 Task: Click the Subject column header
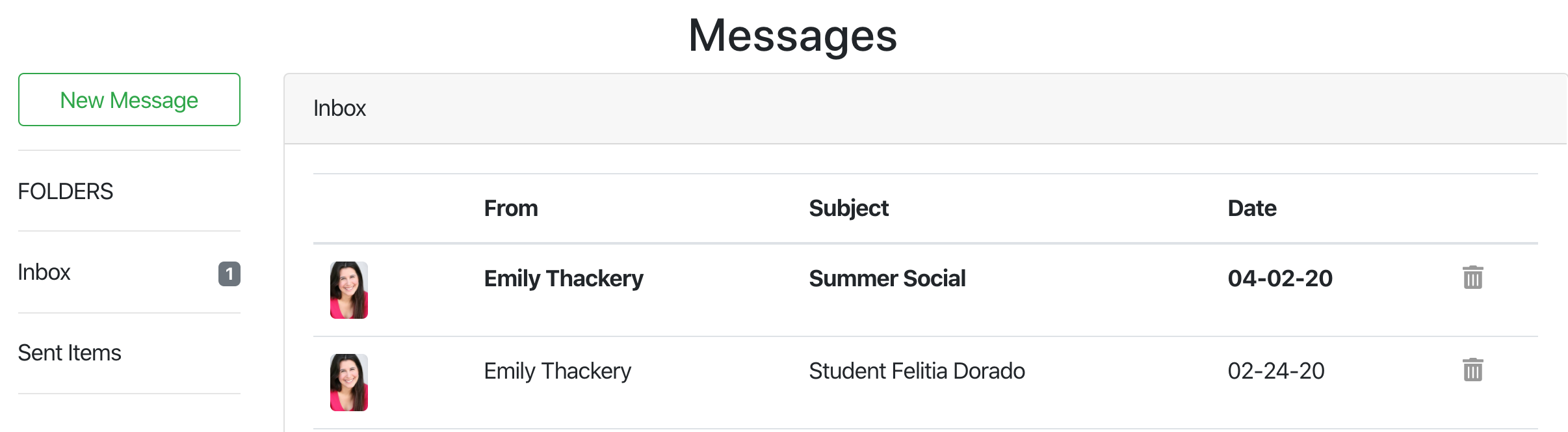[848, 208]
